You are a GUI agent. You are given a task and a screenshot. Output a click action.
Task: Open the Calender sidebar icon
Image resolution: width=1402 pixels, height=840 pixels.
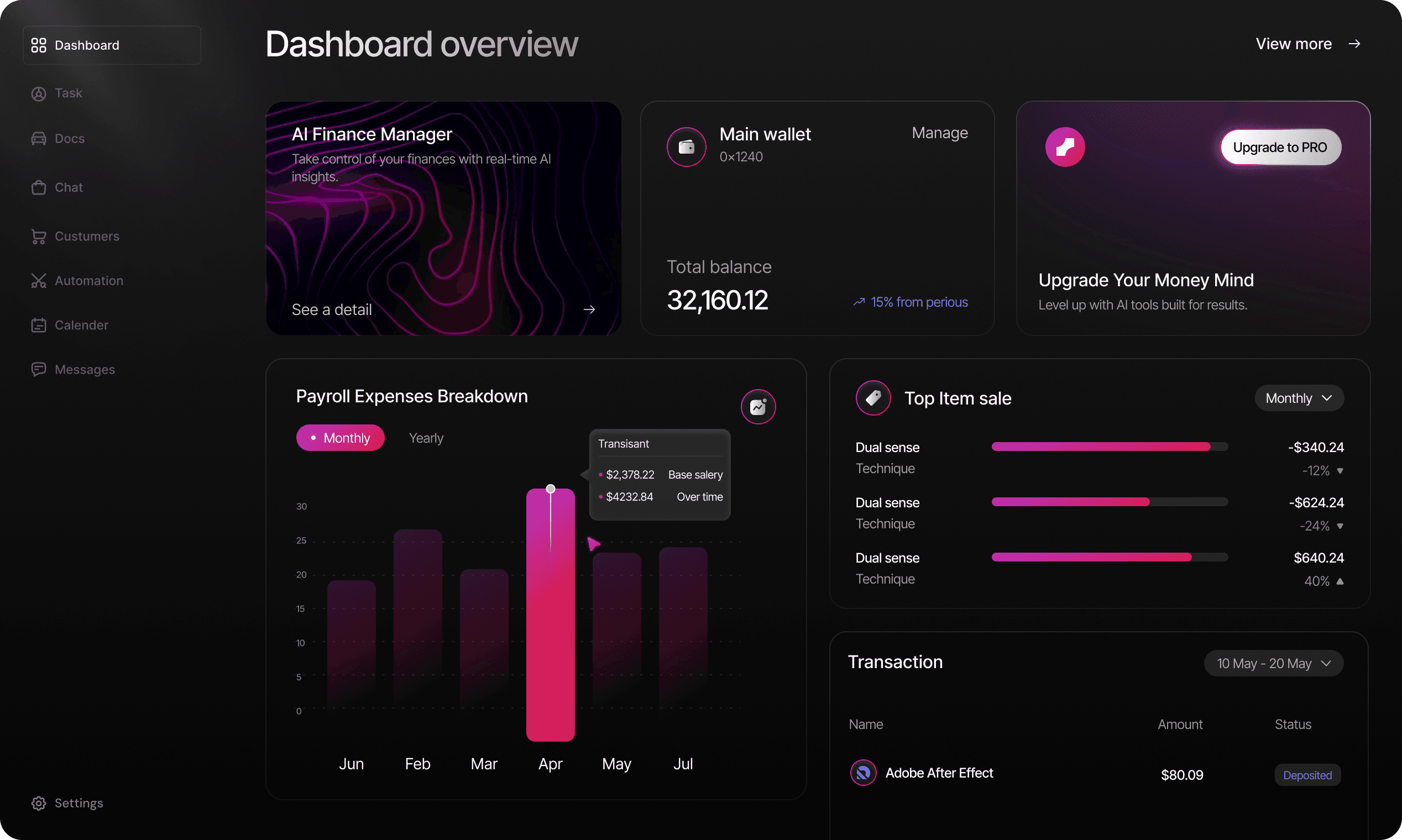pyautogui.click(x=38, y=325)
